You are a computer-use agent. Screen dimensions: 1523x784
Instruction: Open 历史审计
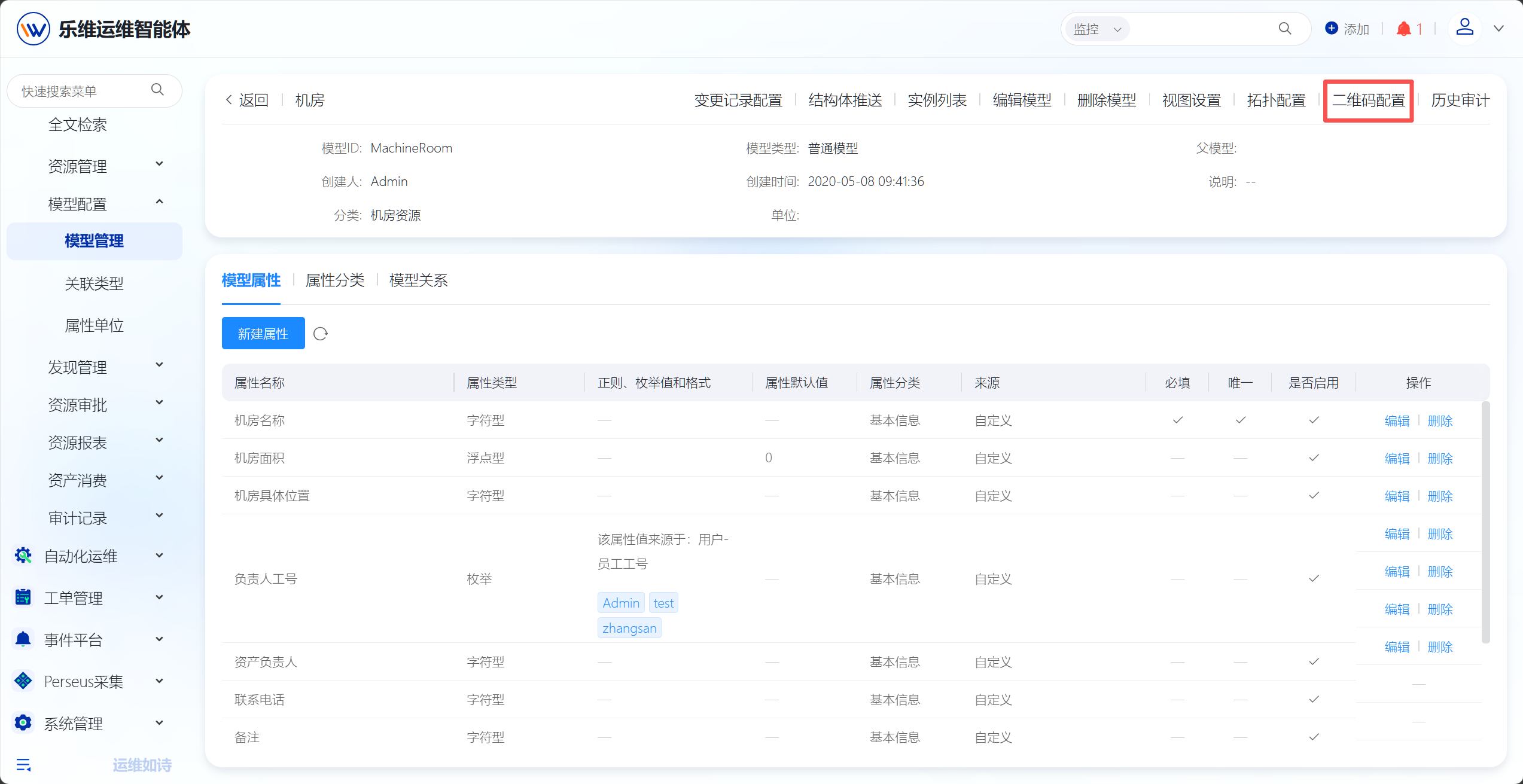pos(1460,100)
